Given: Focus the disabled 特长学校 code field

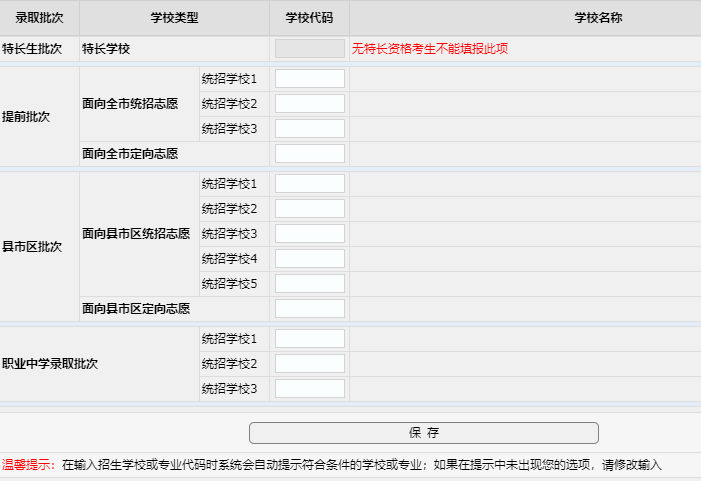Looking at the screenshot, I should tap(310, 49).
